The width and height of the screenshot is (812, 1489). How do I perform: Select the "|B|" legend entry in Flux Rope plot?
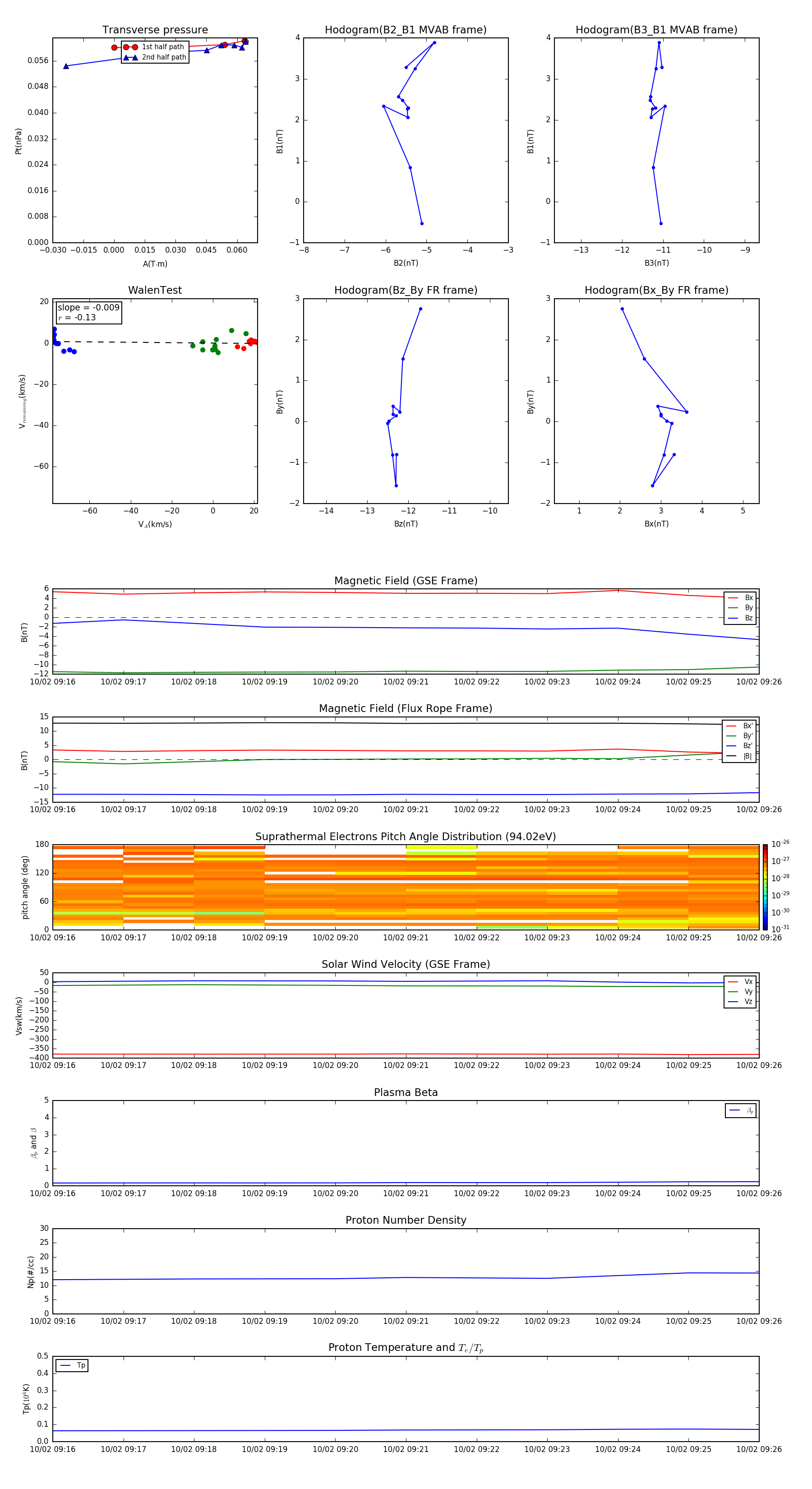(x=739, y=756)
